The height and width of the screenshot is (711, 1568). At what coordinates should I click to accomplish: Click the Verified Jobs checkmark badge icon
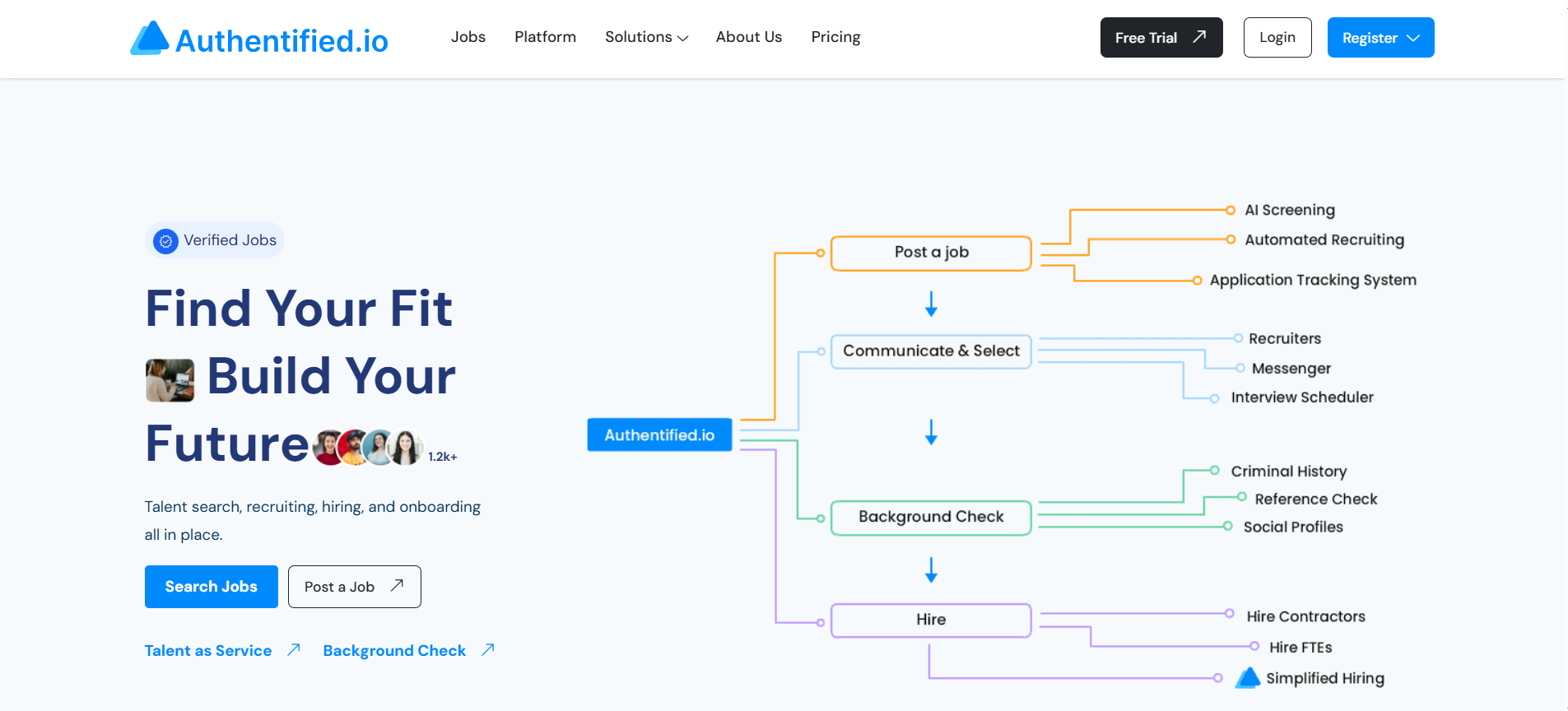coord(165,241)
